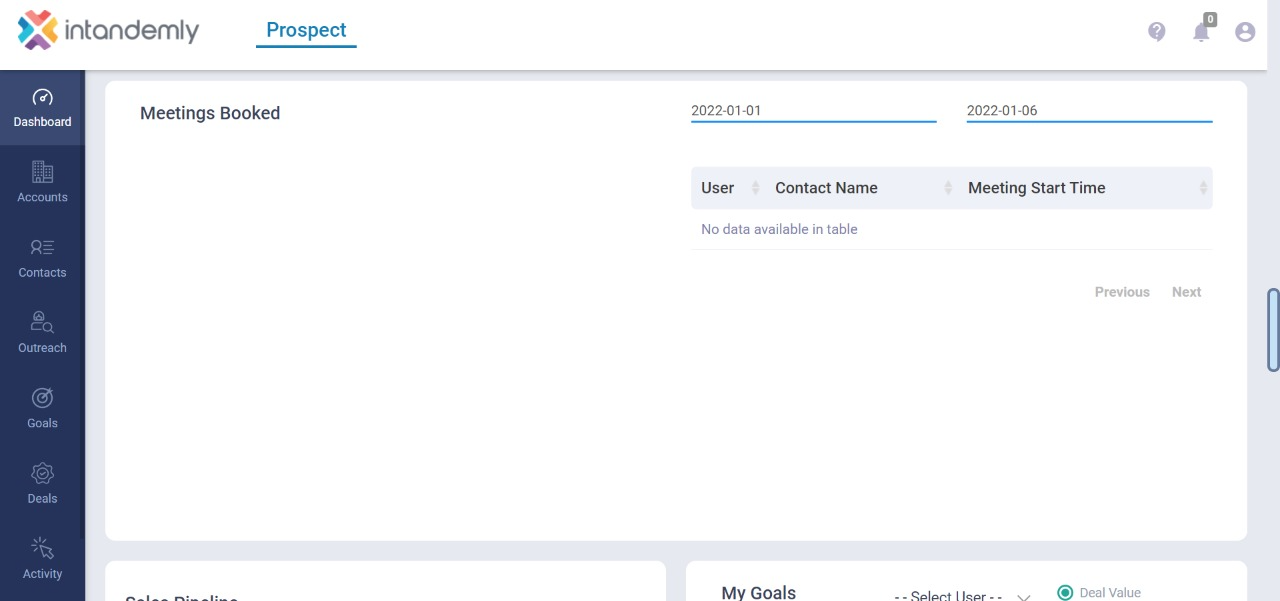Click the notifications bell icon
1280x601 pixels.
[1201, 31]
